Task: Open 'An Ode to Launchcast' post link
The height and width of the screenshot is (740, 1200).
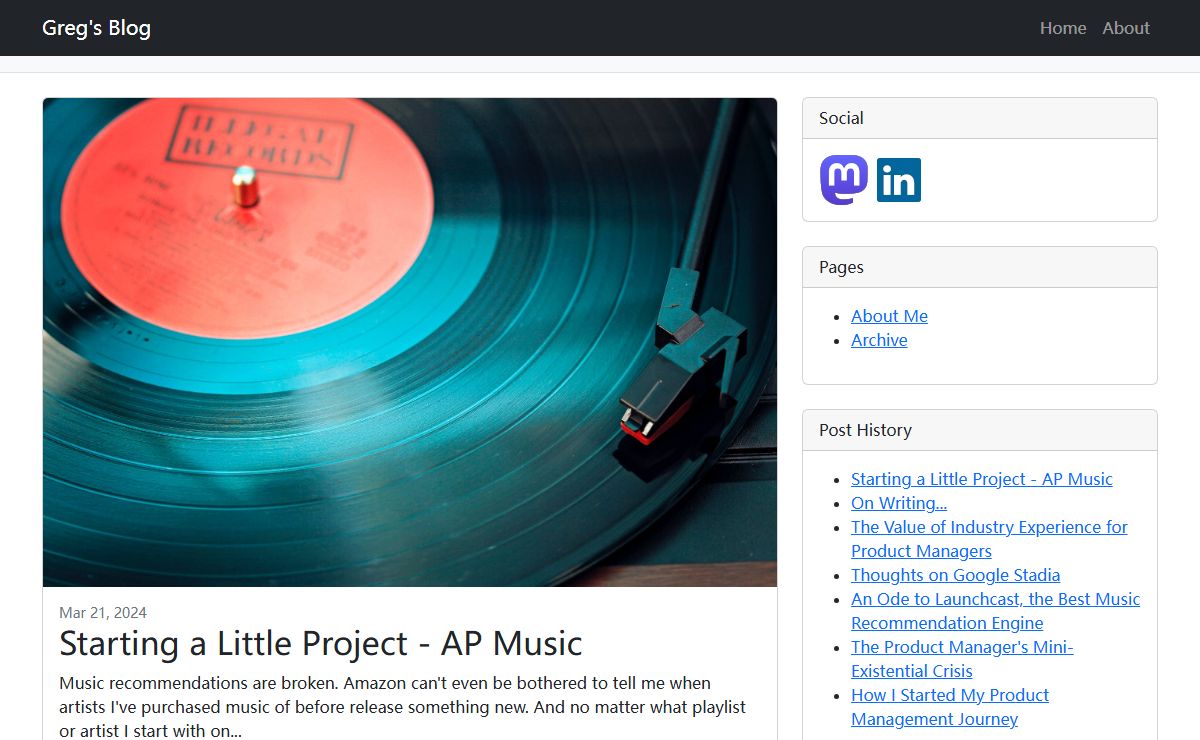Action: [995, 611]
